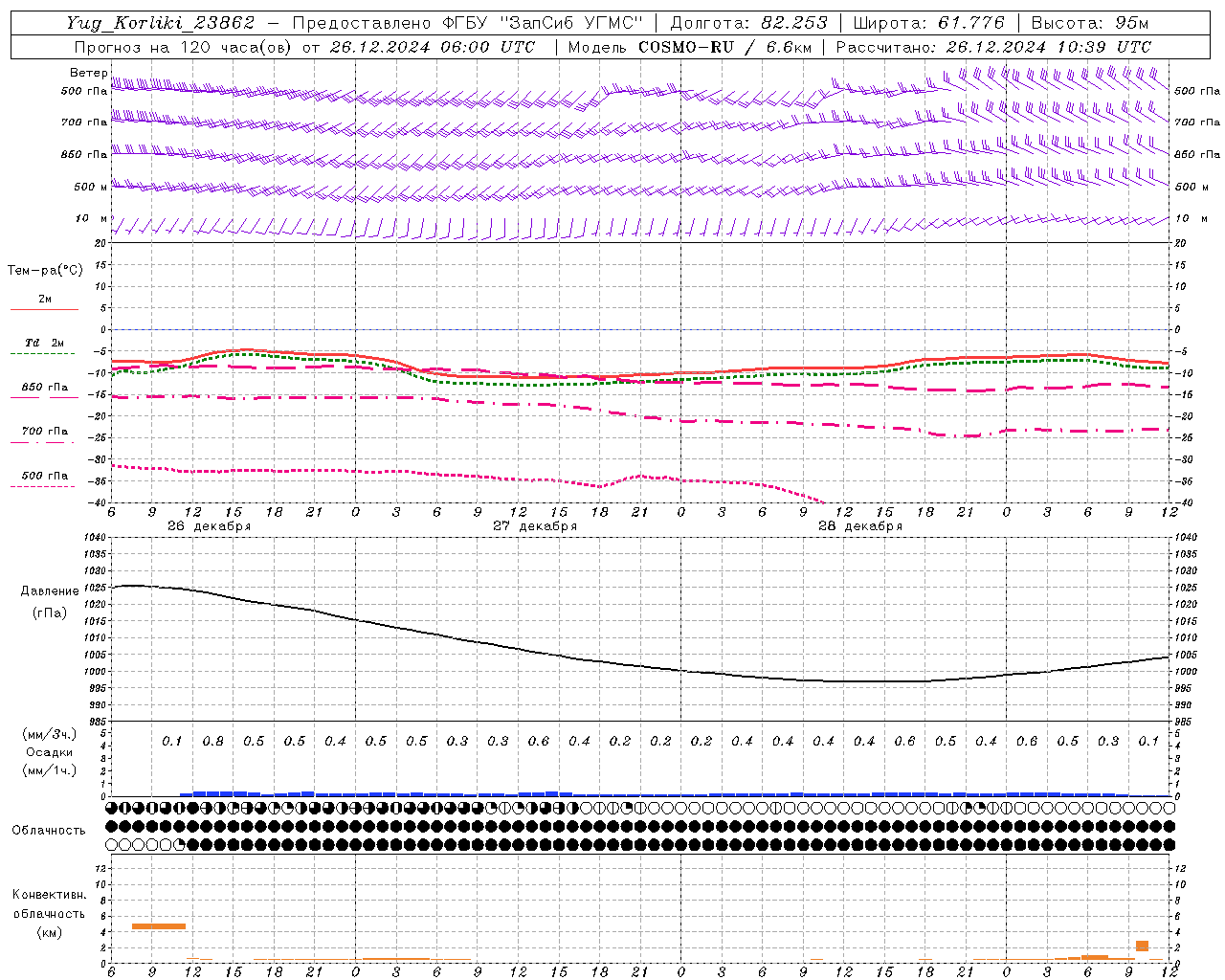Click the computed time 26.12.2024 10:39 UTC
1225x980 pixels.
[1048, 47]
